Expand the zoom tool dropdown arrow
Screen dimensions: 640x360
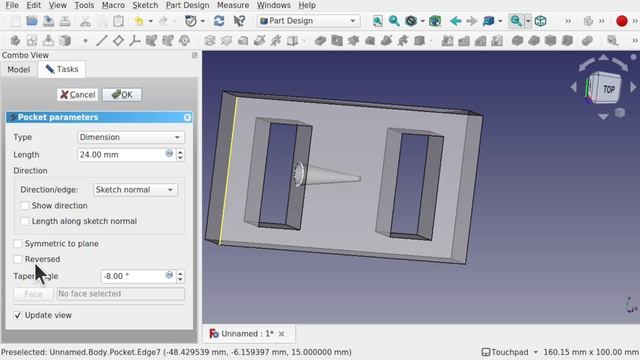click(x=528, y=21)
